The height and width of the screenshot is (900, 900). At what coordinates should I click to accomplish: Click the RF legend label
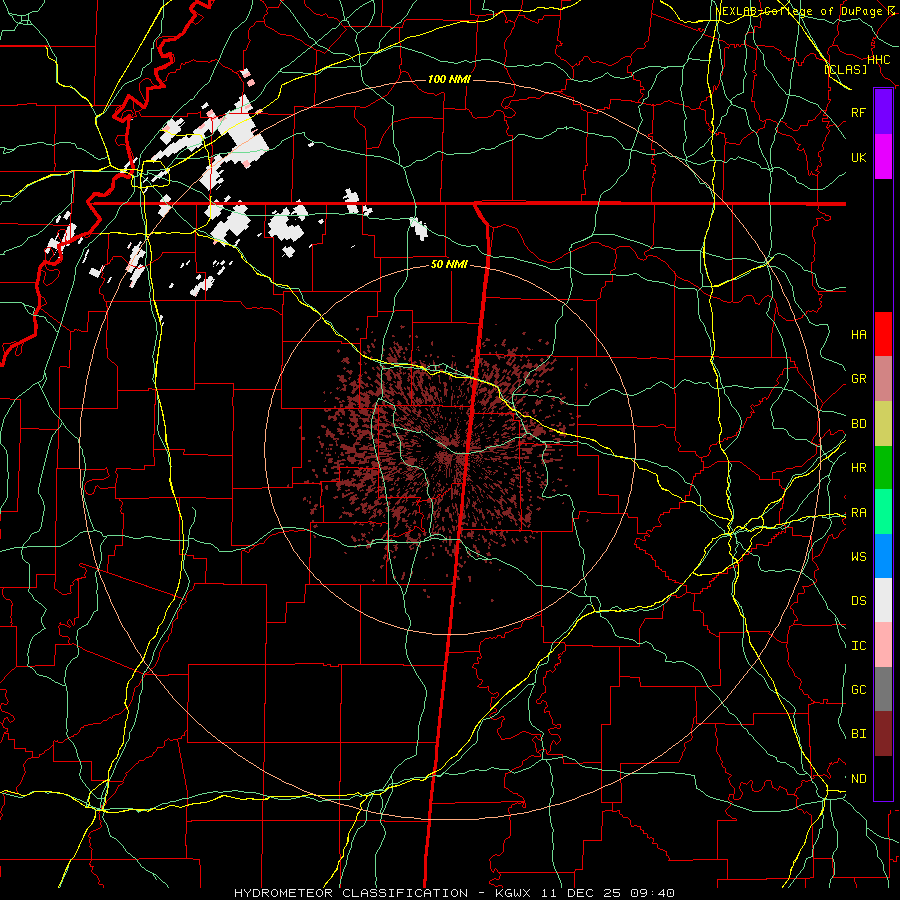[859, 112]
